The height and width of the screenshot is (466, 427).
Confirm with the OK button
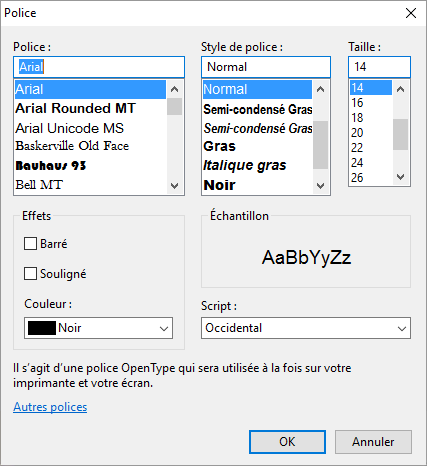click(x=287, y=442)
